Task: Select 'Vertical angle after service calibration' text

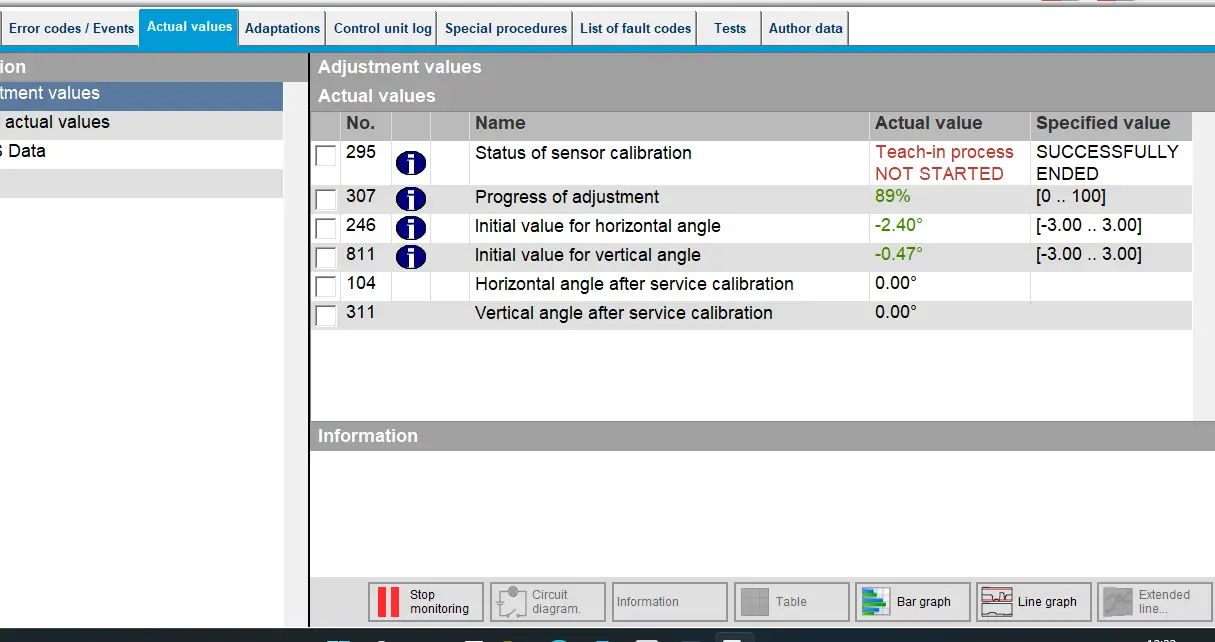Action: [x=624, y=313]
